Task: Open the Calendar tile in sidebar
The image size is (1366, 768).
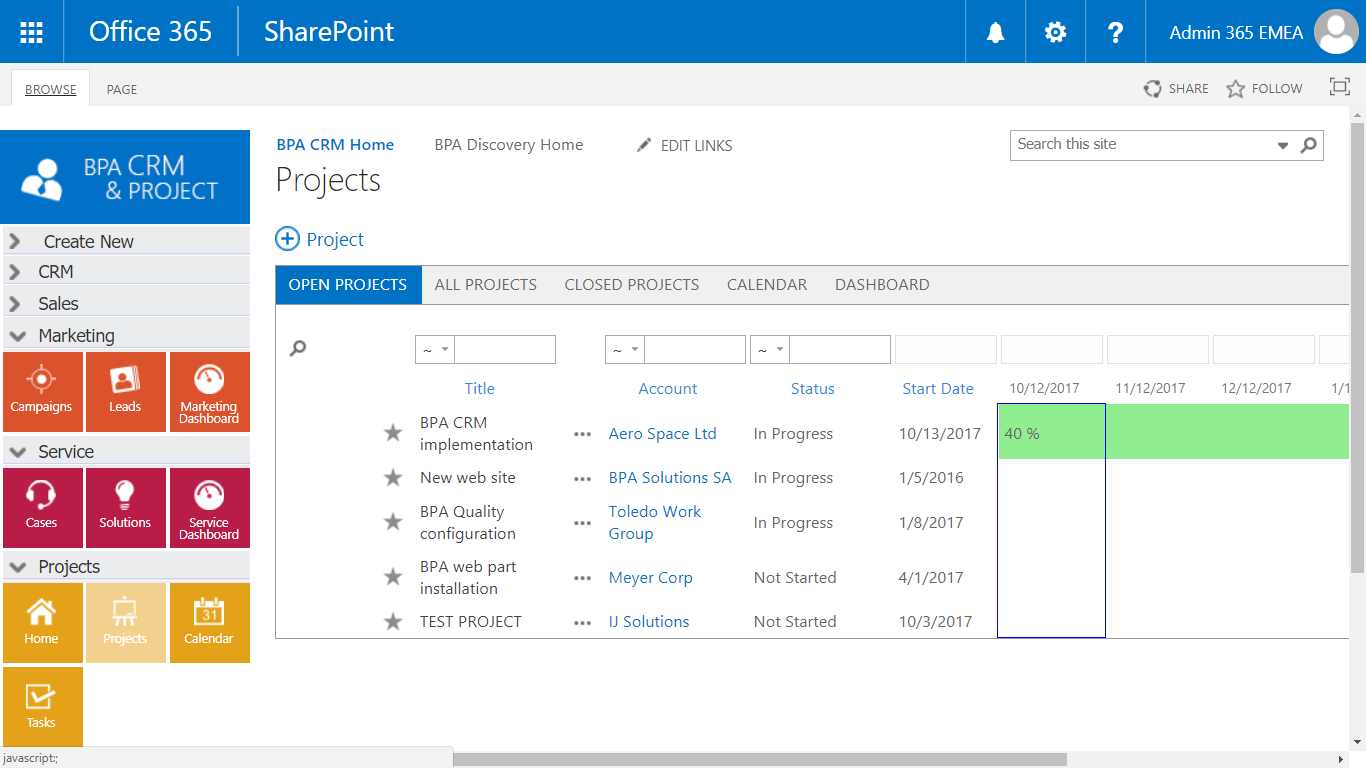Action: (x=209, y=623)
